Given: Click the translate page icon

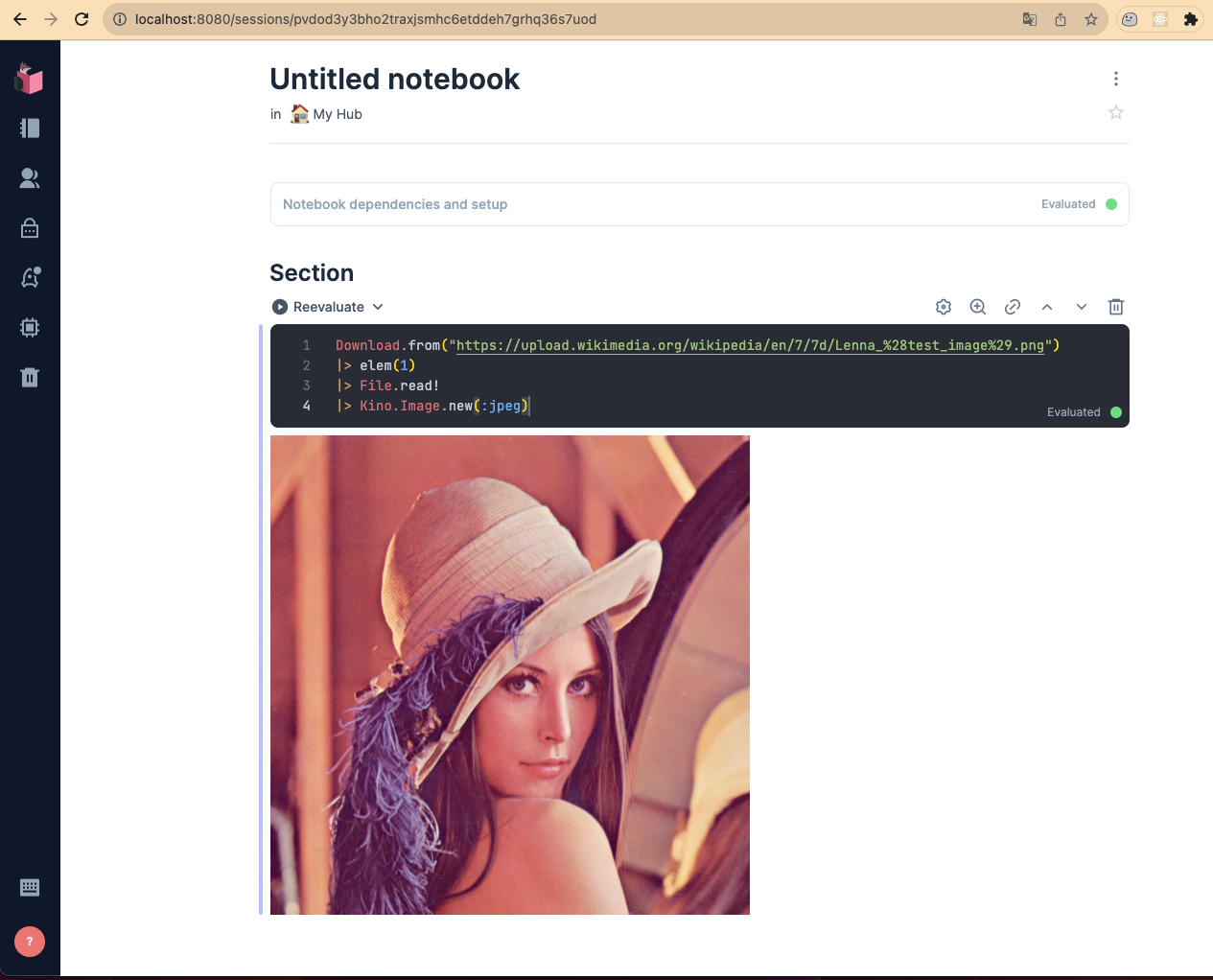Looking at the screenshot, I should (1030, 19).
